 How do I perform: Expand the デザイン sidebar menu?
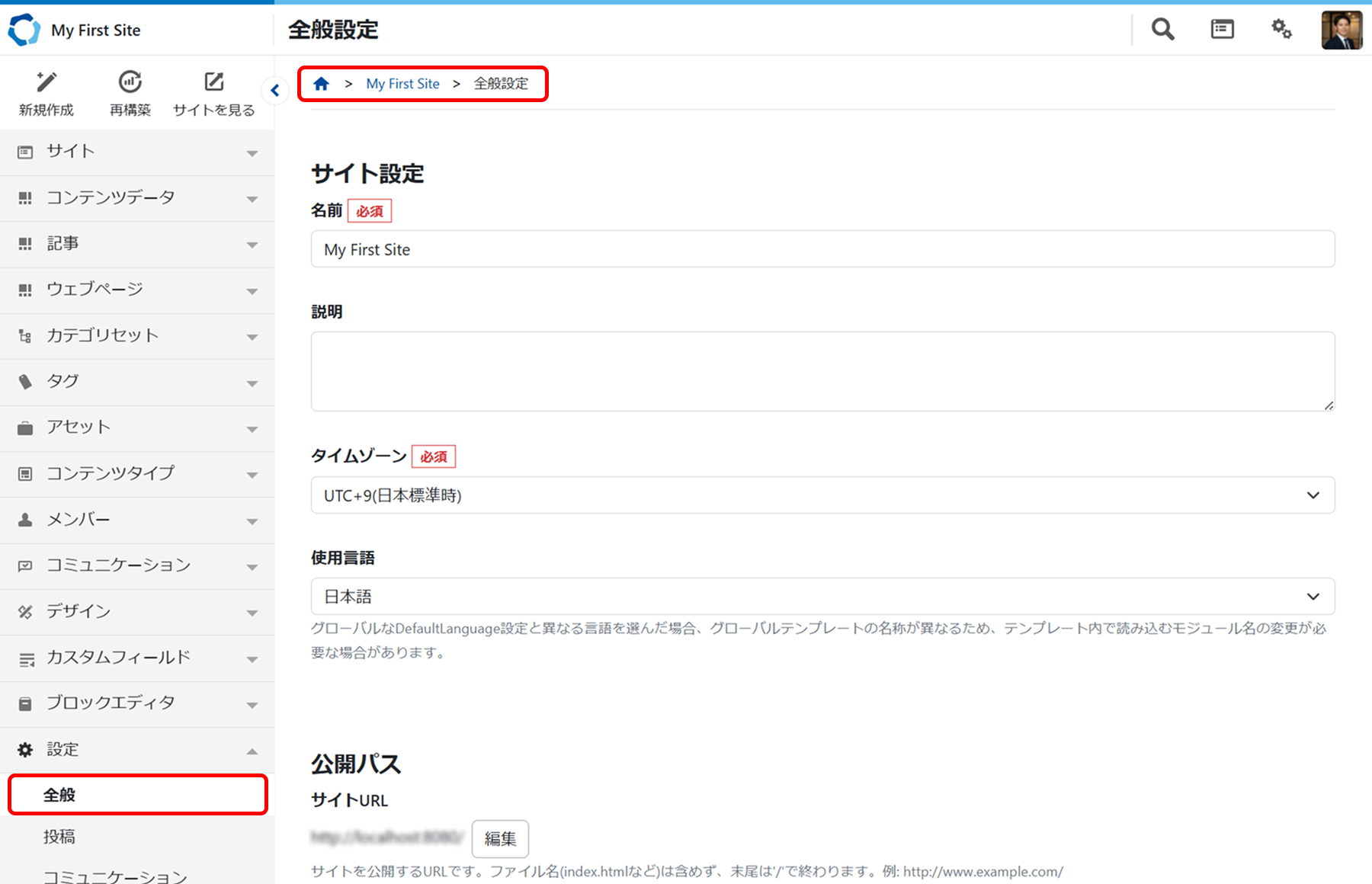coord(137,612)
